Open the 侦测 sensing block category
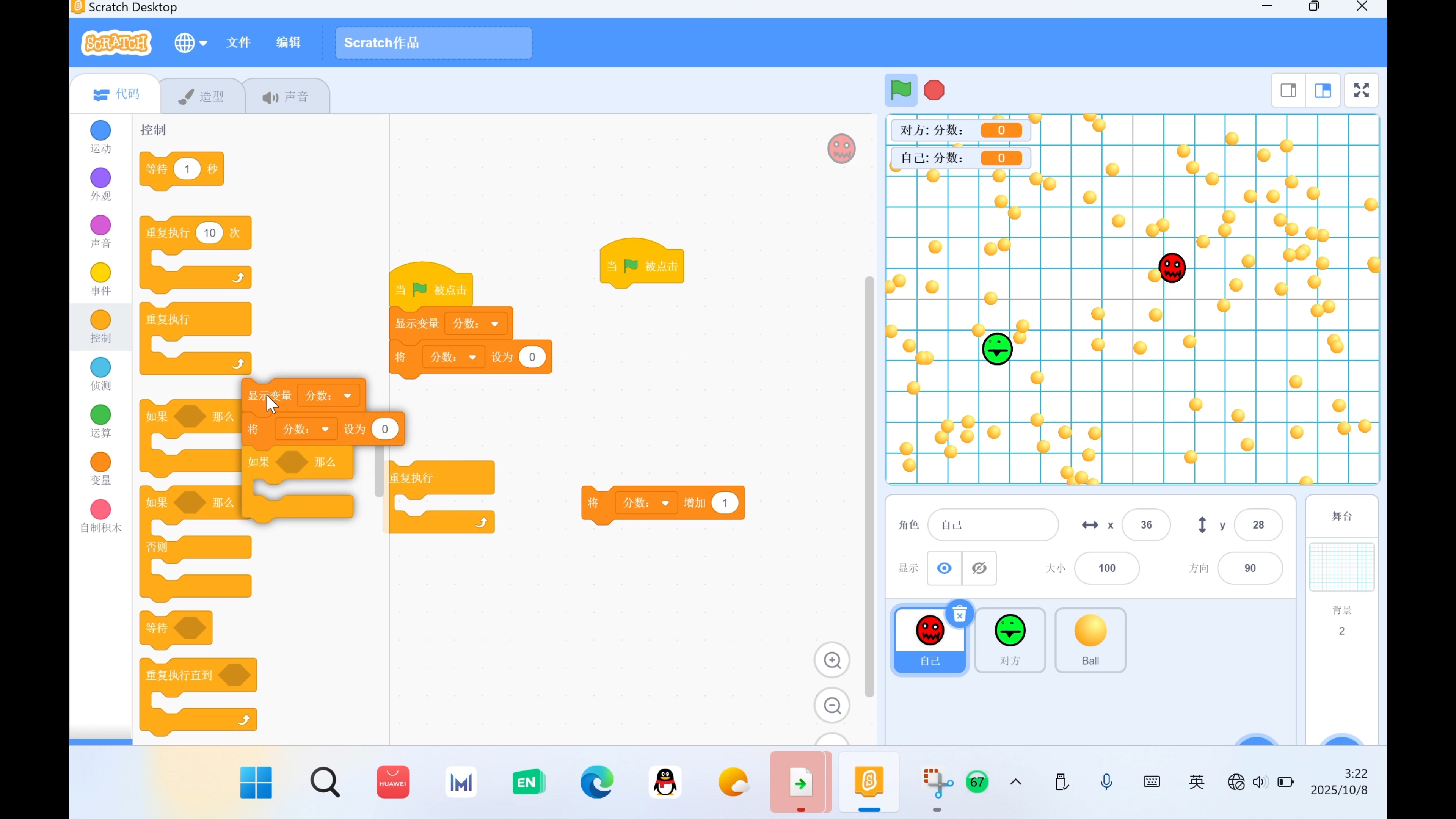This screenshot has width=1456, height=819. 100,374
